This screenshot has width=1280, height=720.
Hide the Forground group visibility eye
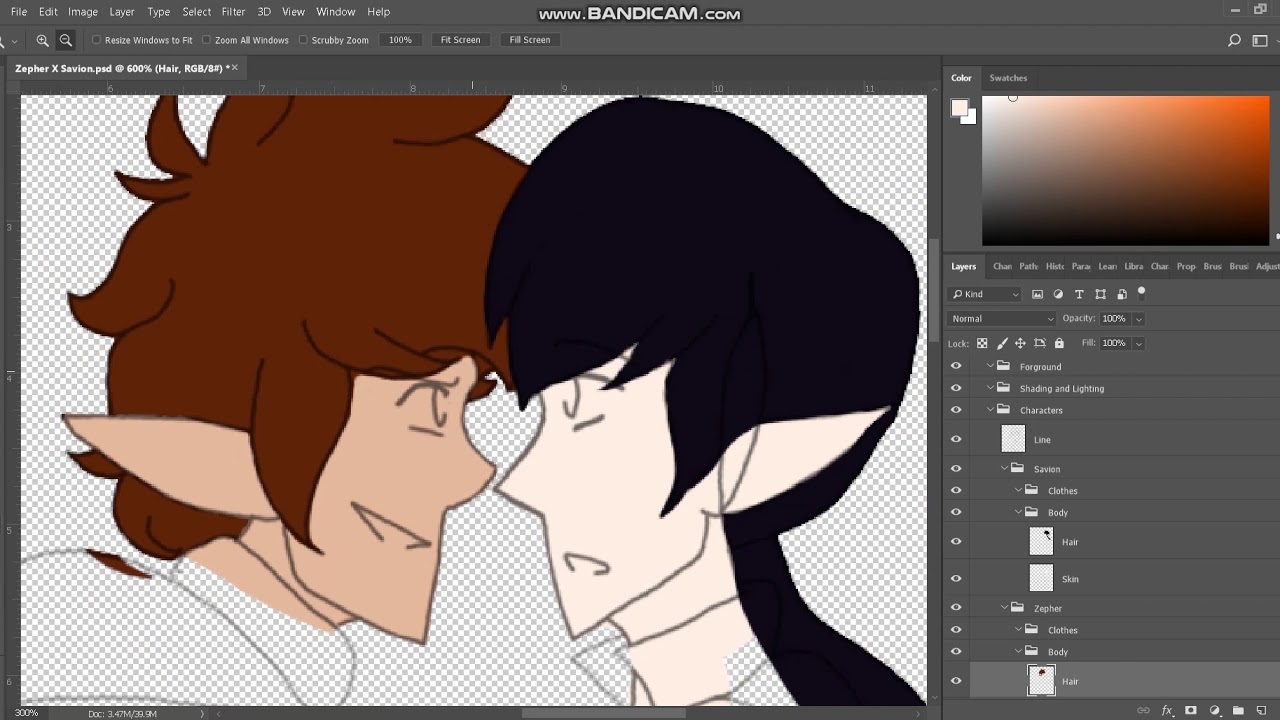pyautogui.click(x=956, y=366)
